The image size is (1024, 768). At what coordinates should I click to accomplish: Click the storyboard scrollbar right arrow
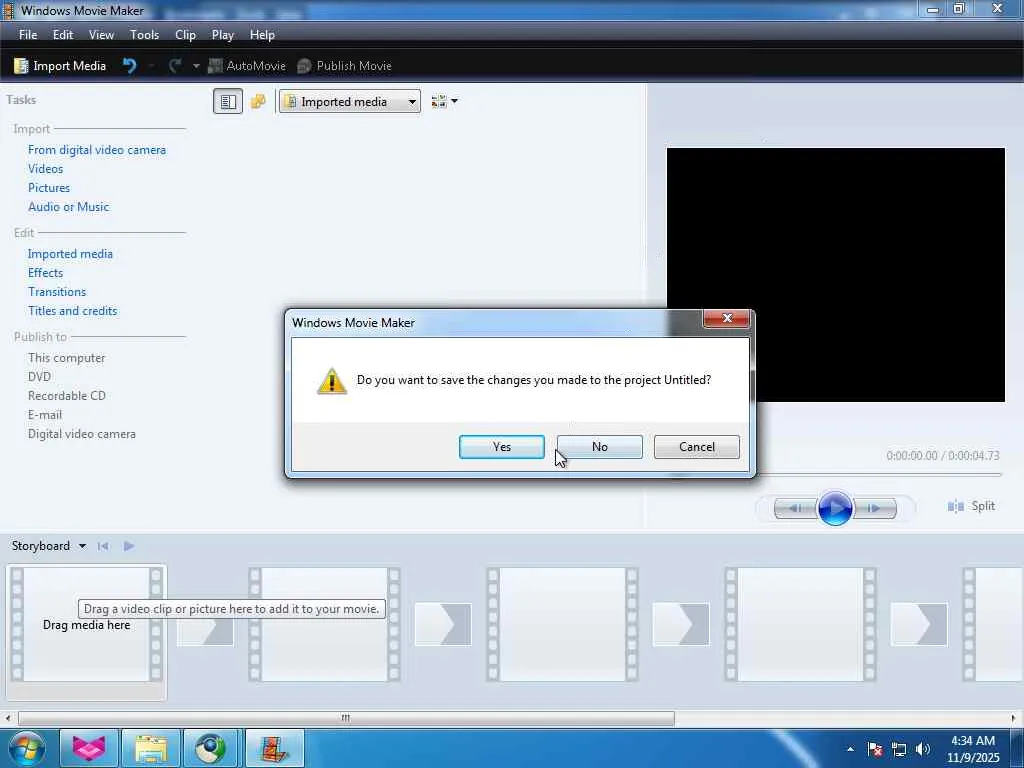[x=1014, y=718]
